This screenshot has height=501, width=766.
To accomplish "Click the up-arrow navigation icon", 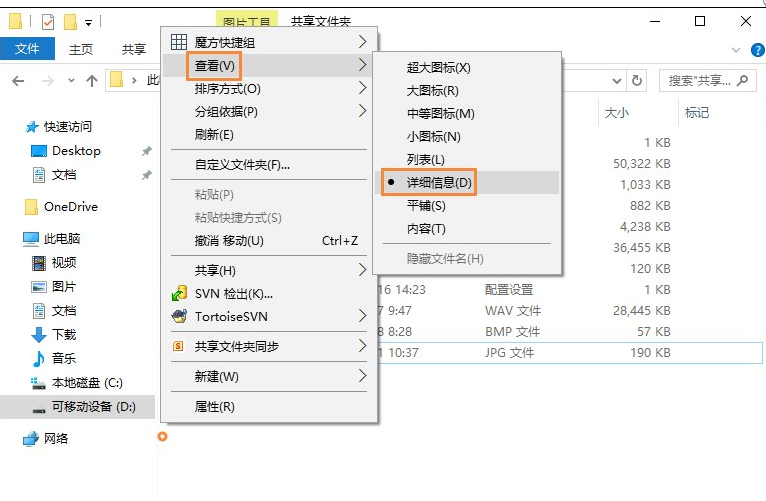I will click(92, 81).
